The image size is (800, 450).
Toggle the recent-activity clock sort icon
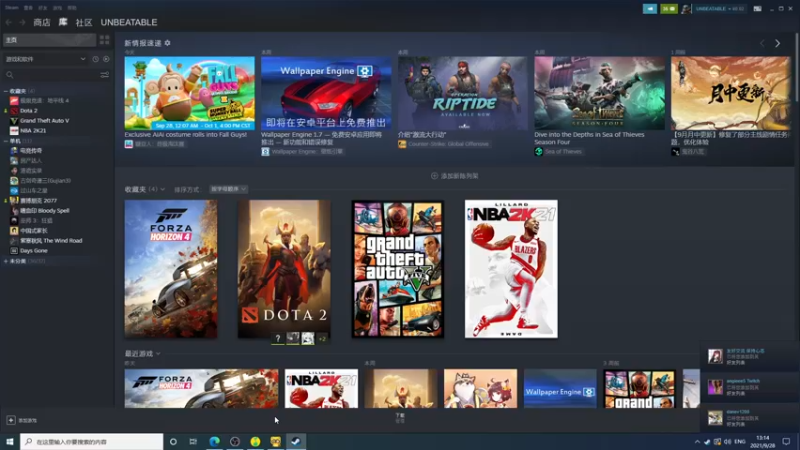pyautogui.click(x=95, y=59)
